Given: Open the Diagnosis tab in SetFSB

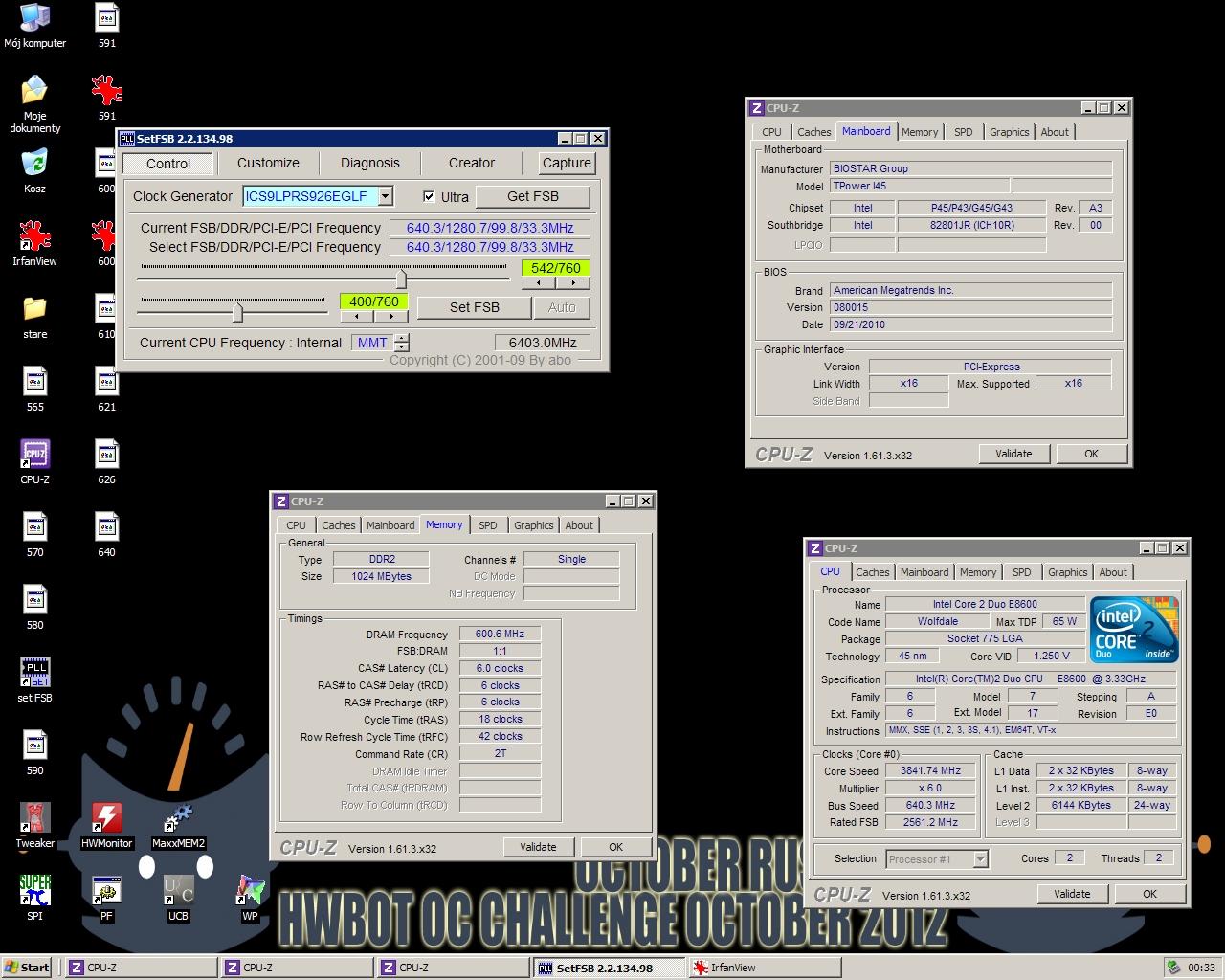Looking at the screenshot, I should (370, 163).
